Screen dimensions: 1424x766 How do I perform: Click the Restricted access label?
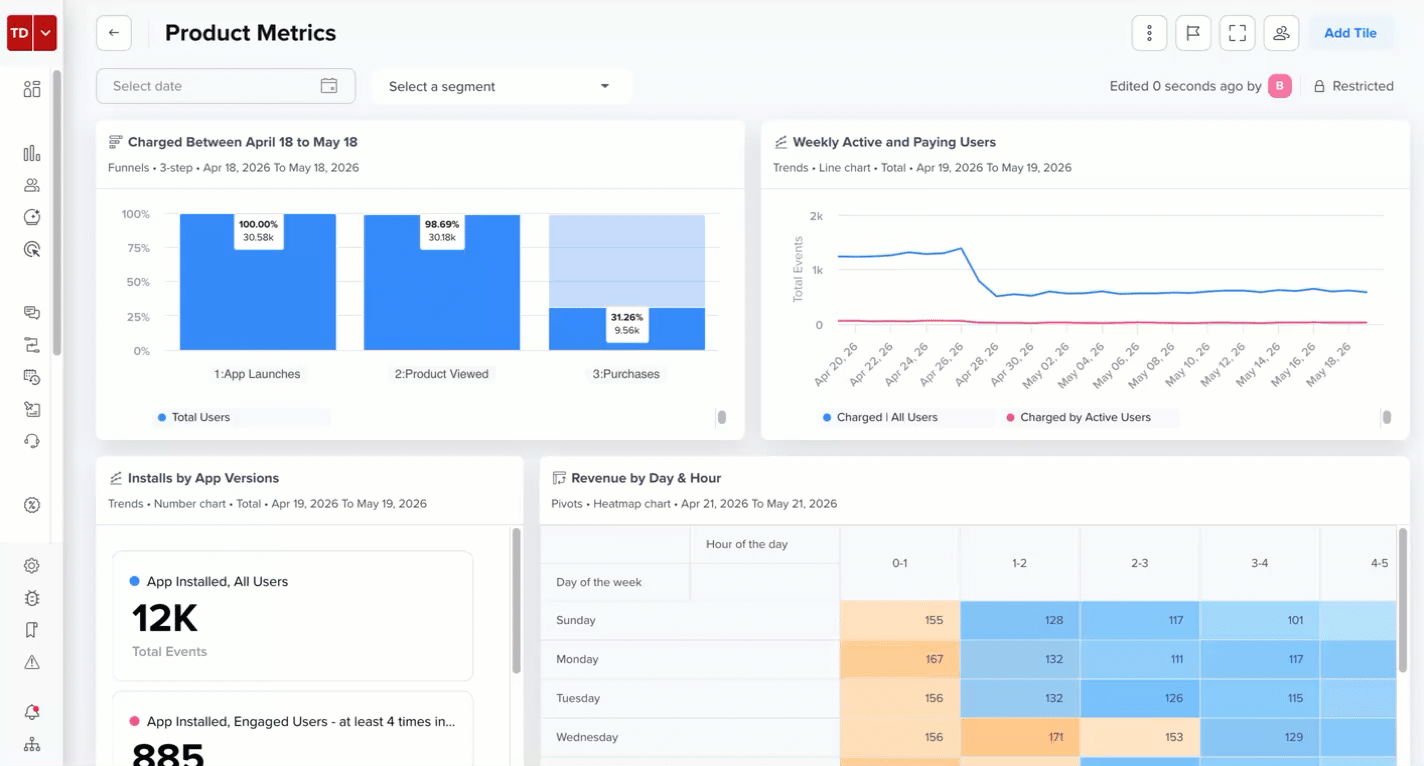pos(1353,86)
